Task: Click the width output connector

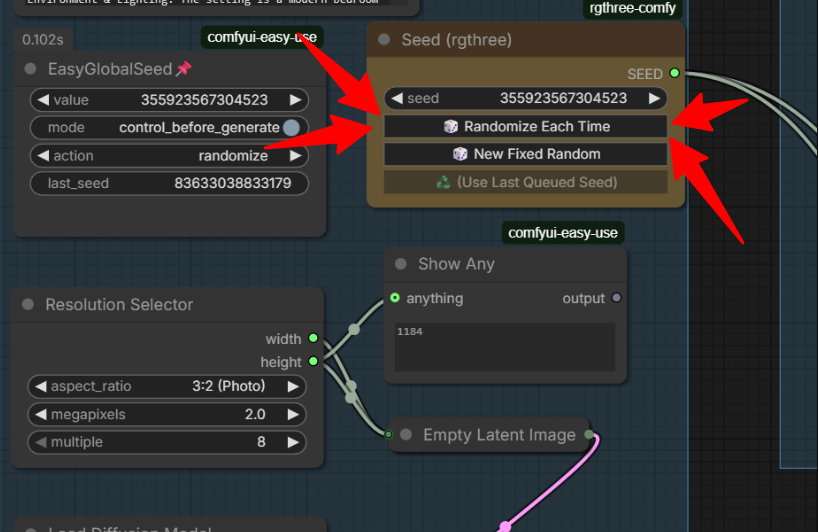Action: click(313, 338)
